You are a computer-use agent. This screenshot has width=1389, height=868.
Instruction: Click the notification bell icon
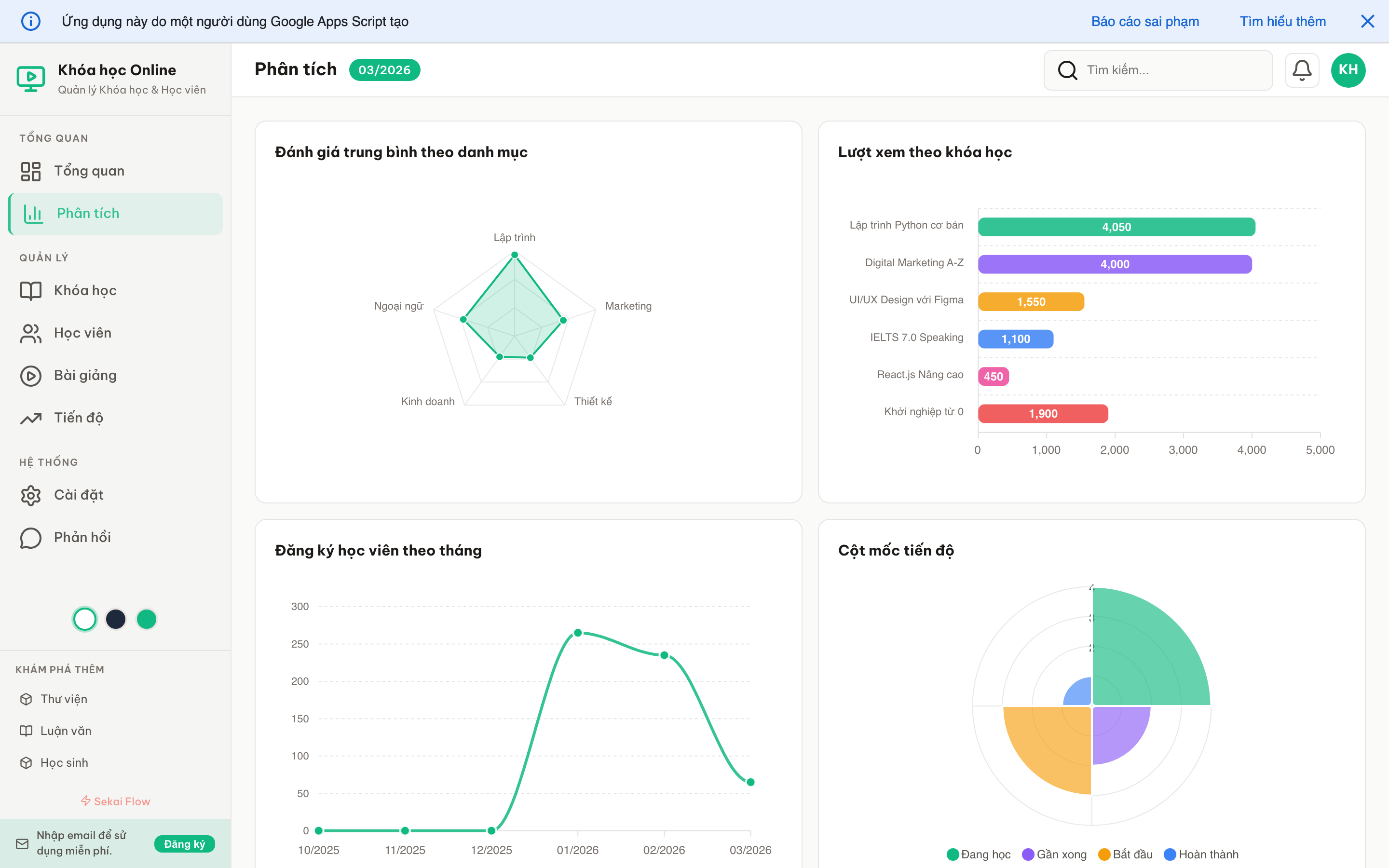click(x=1302, y=69)
